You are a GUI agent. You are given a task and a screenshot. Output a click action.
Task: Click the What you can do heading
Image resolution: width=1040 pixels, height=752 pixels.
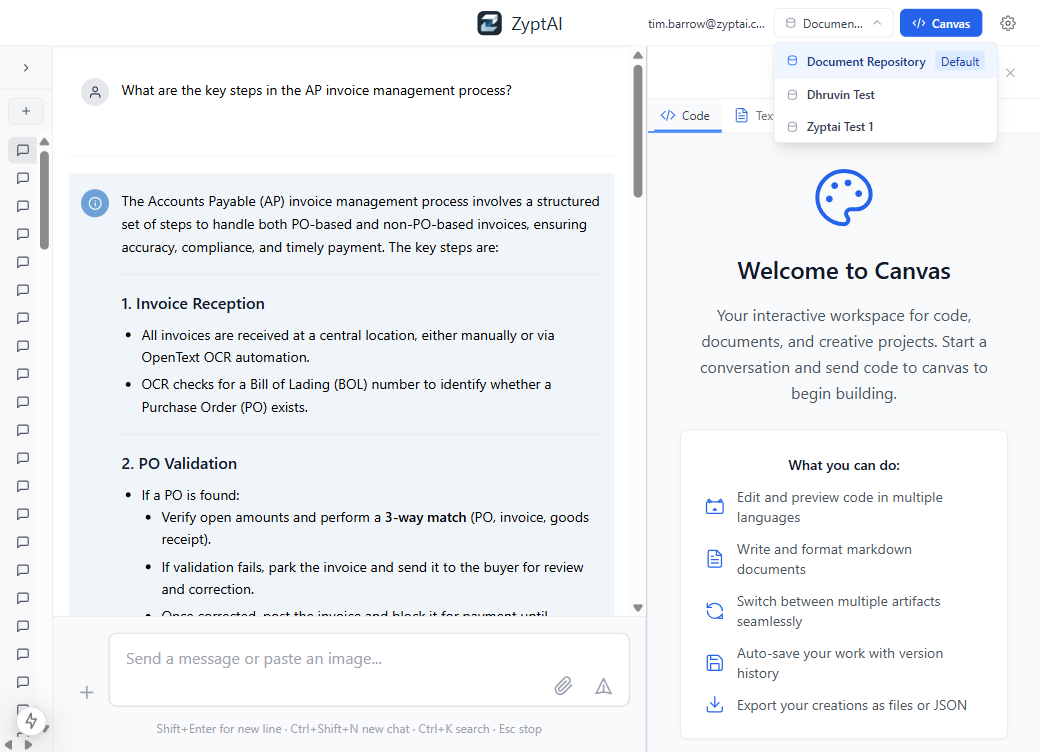click(x=844, y=466)
